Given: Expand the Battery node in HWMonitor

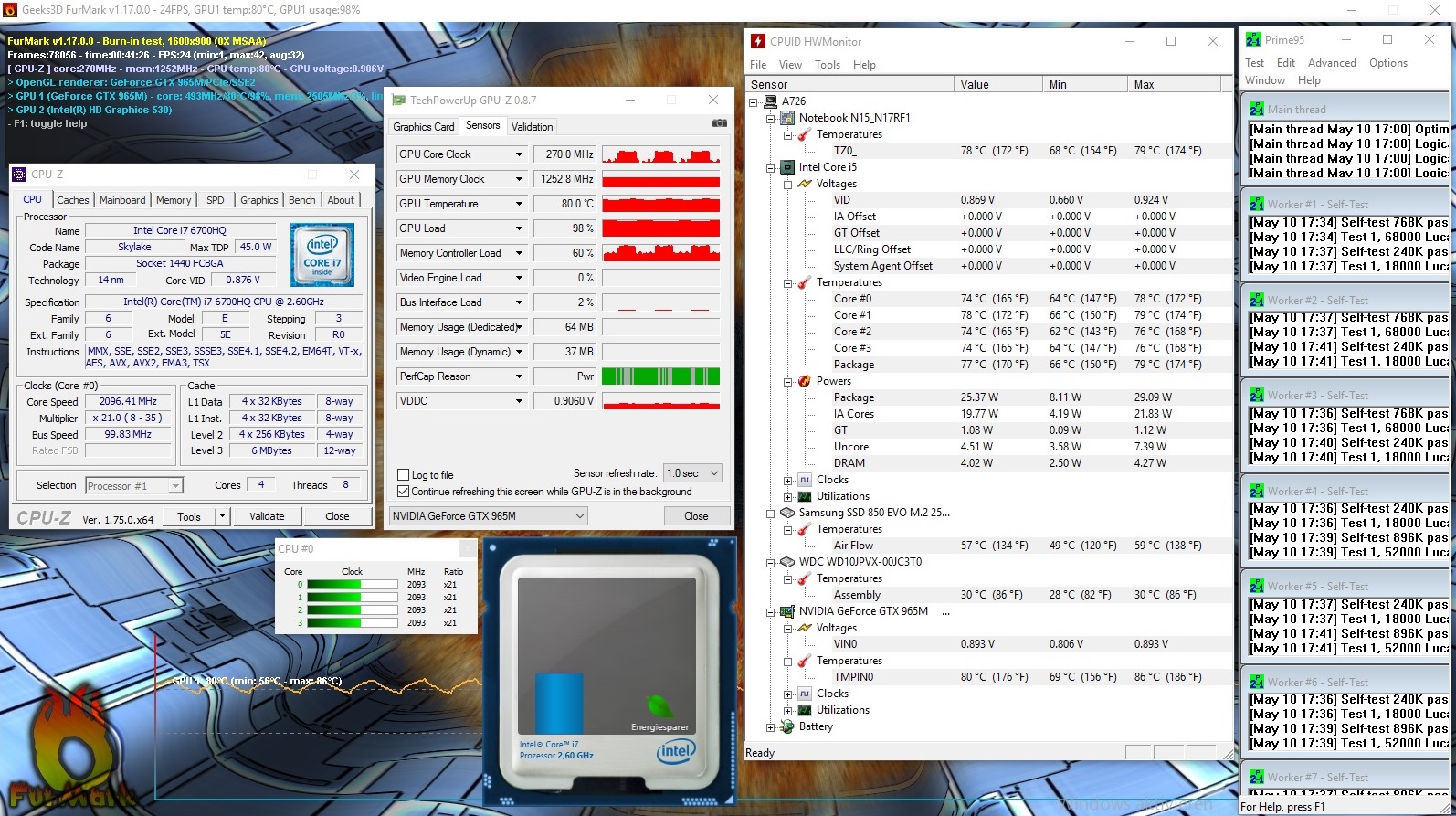Looking at the screenshot, I should pos(770,727).
